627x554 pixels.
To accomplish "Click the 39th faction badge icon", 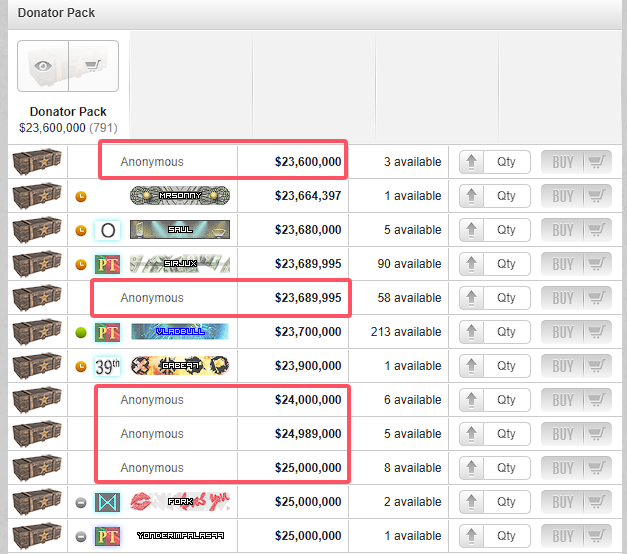I will click(x=107, y=366).
